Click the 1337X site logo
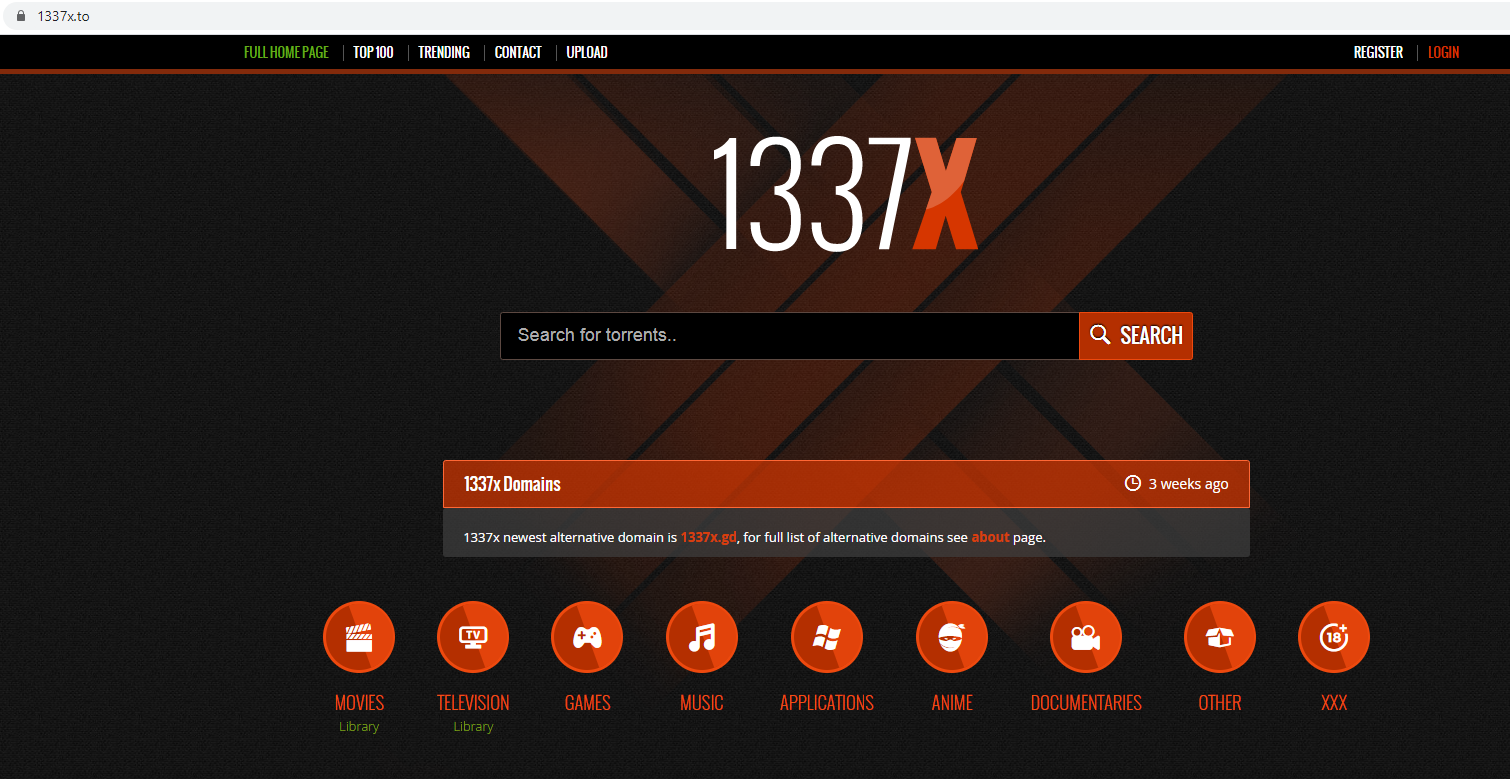1510x779 pixels. (845, 194)
